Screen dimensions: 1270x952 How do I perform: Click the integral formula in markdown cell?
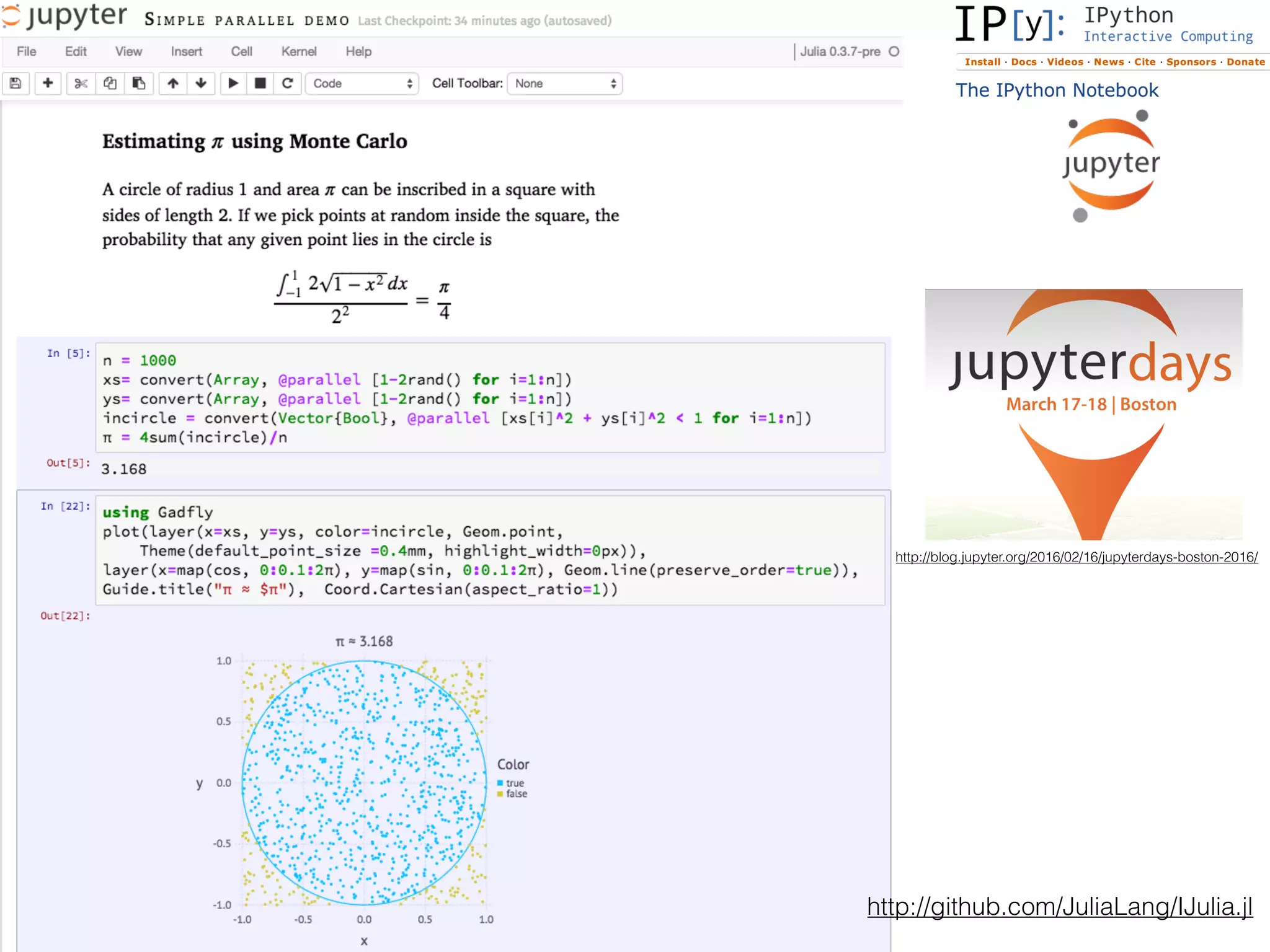pos(363,298)
